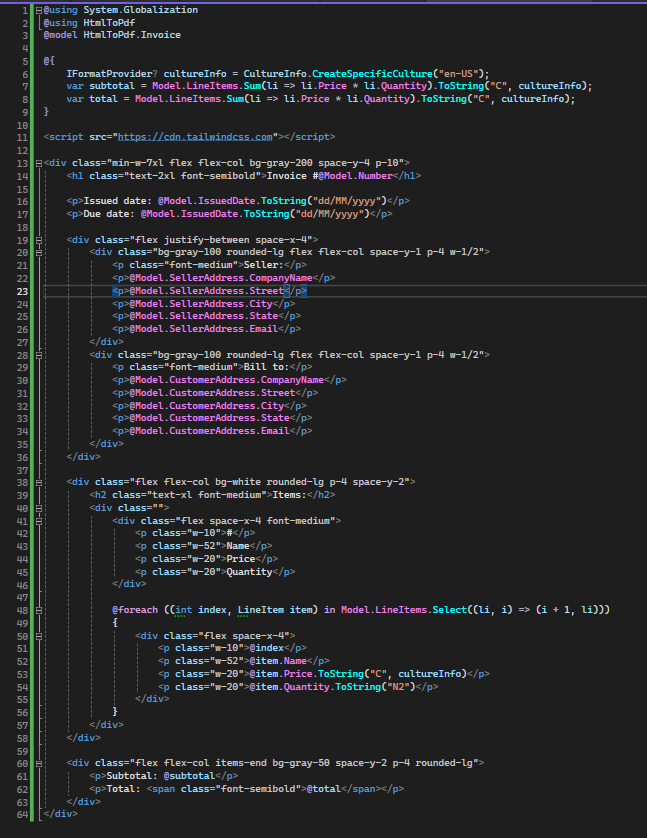
Task: Click @Model.CustomerAddress.CompanyName
Action: pyautogui.click(x=227, y=380)
